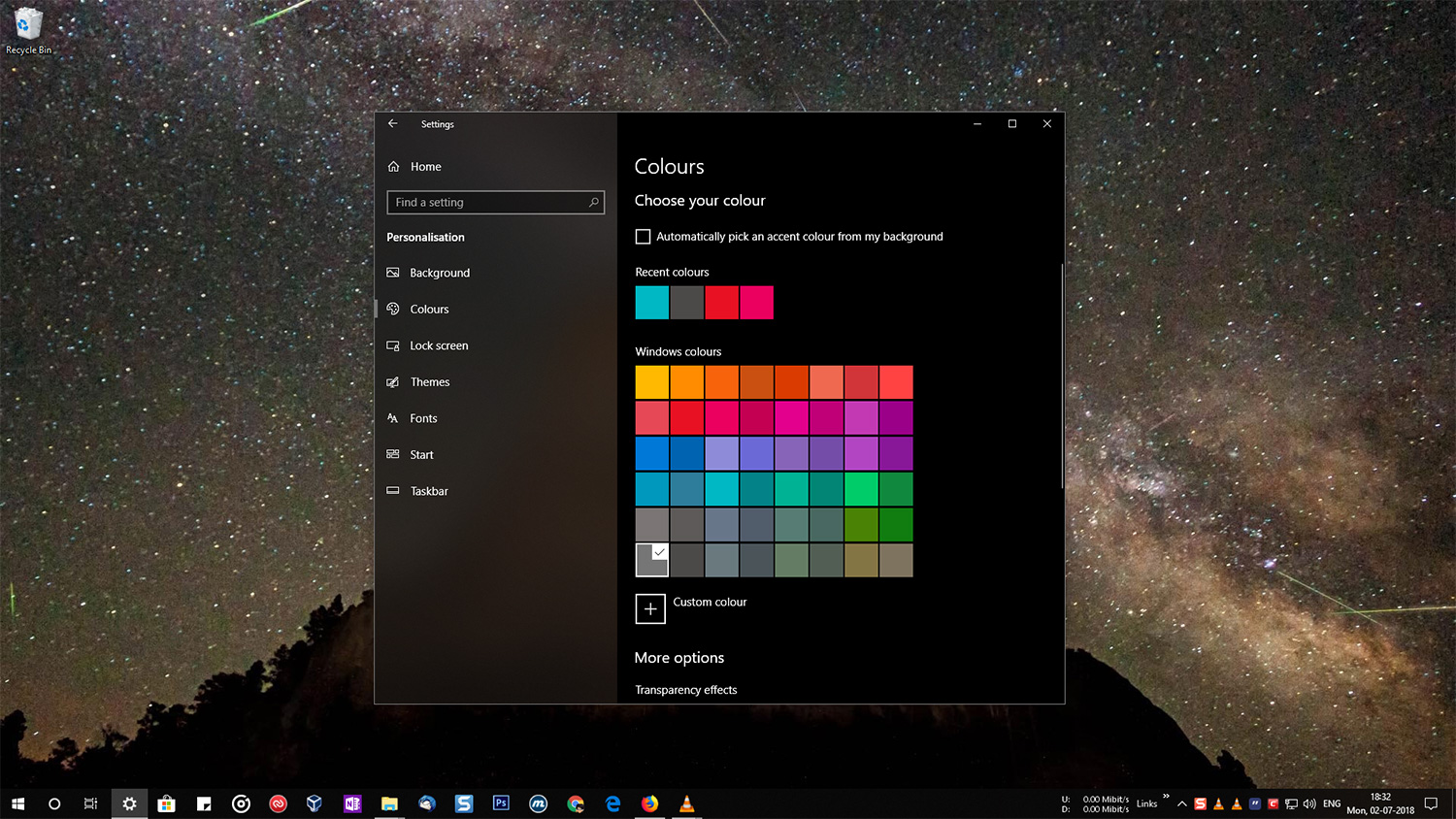Viewport: 1456px width, 819px height.
Task: Launch VLC media player from the taskbar
Action: click(x=687, y=803)
